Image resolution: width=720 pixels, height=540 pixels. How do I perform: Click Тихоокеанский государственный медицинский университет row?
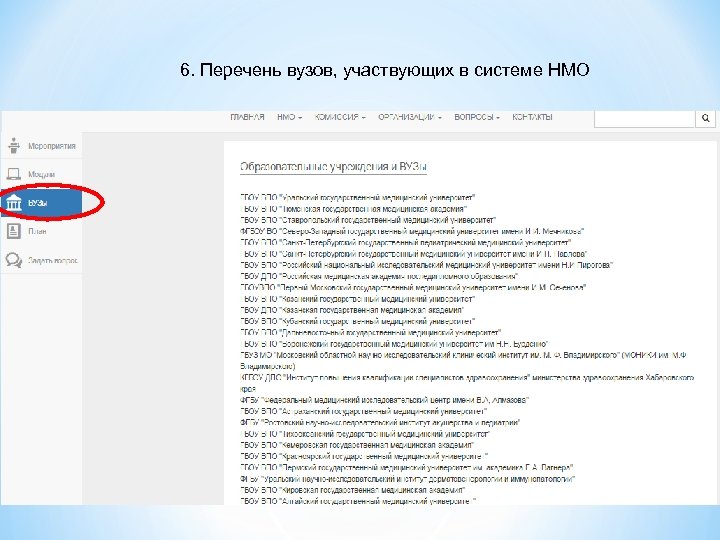[365, 434]
